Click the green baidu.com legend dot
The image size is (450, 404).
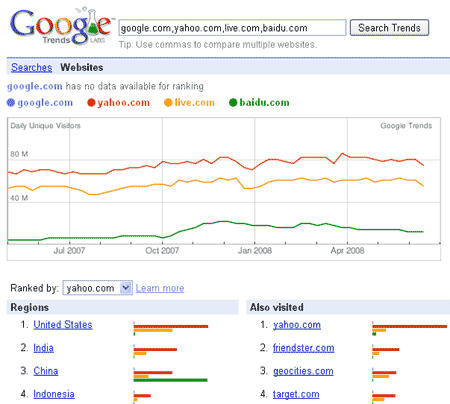233,103
